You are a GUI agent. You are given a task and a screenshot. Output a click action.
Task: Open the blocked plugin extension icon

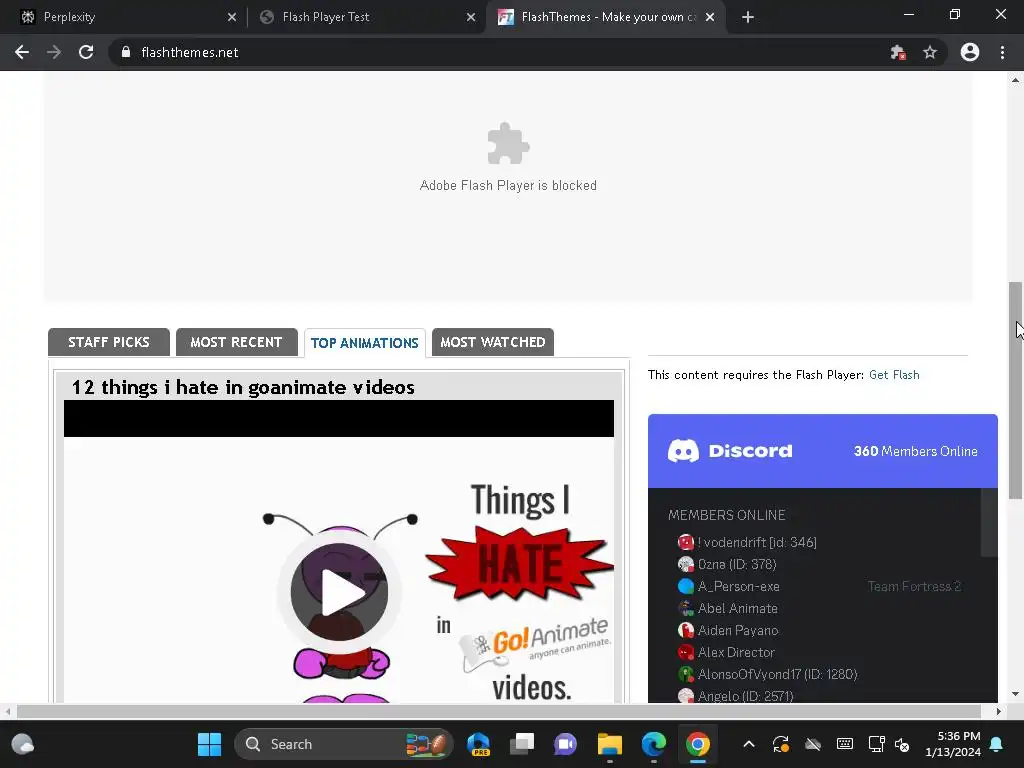(898, 52)
